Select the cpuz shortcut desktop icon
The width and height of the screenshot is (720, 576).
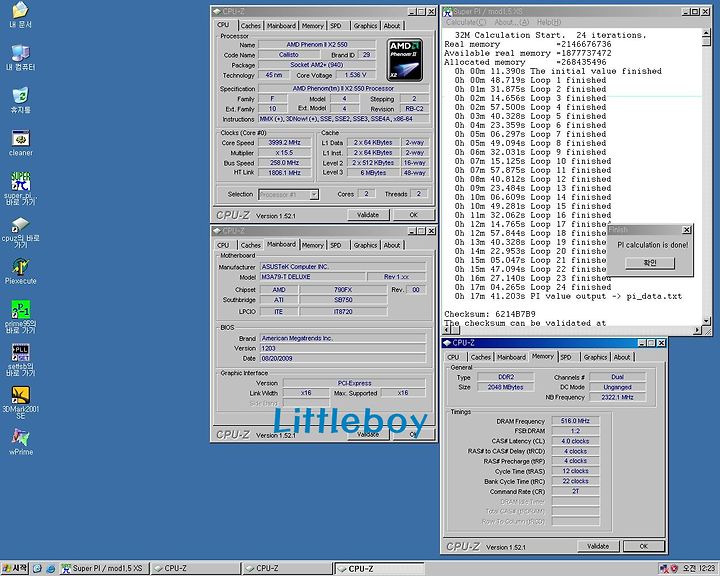click(21, 232)
